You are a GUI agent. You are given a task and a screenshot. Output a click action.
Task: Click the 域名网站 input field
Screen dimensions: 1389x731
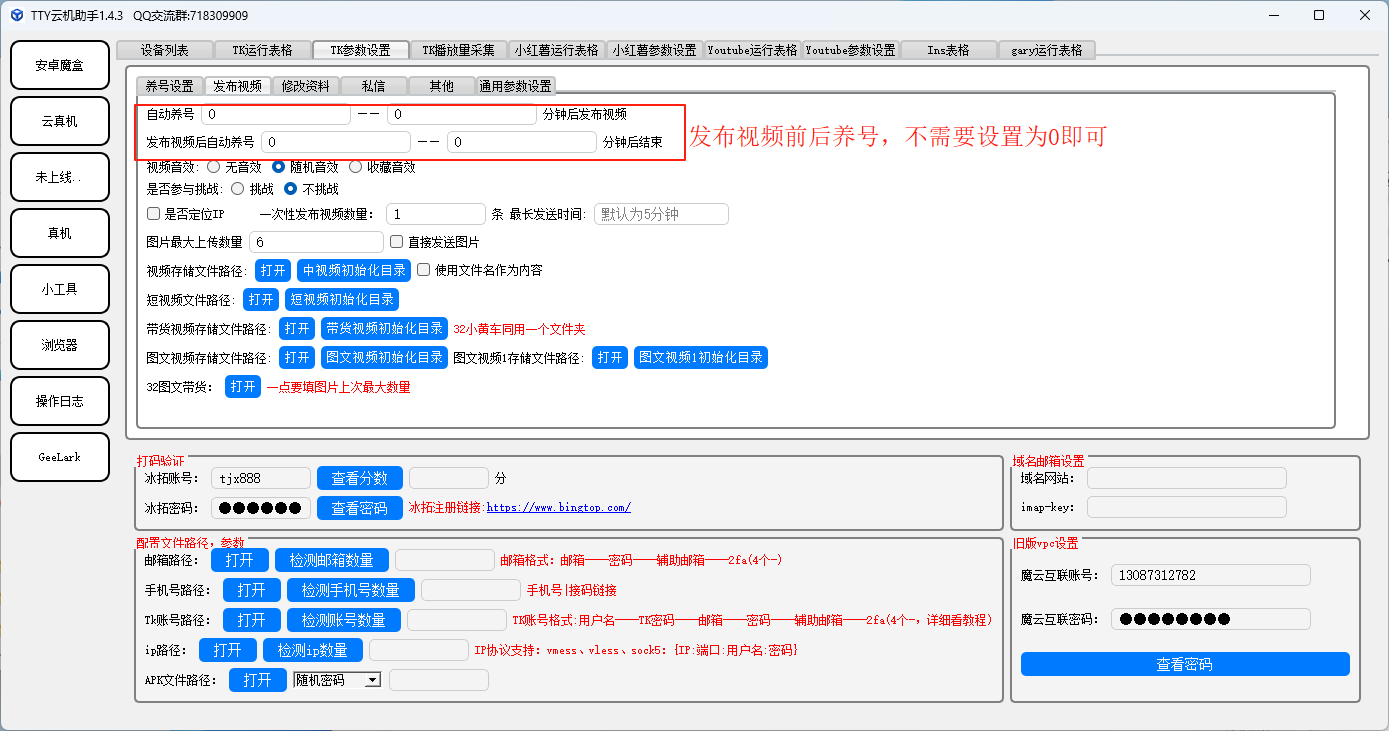tap(1187, 478)
